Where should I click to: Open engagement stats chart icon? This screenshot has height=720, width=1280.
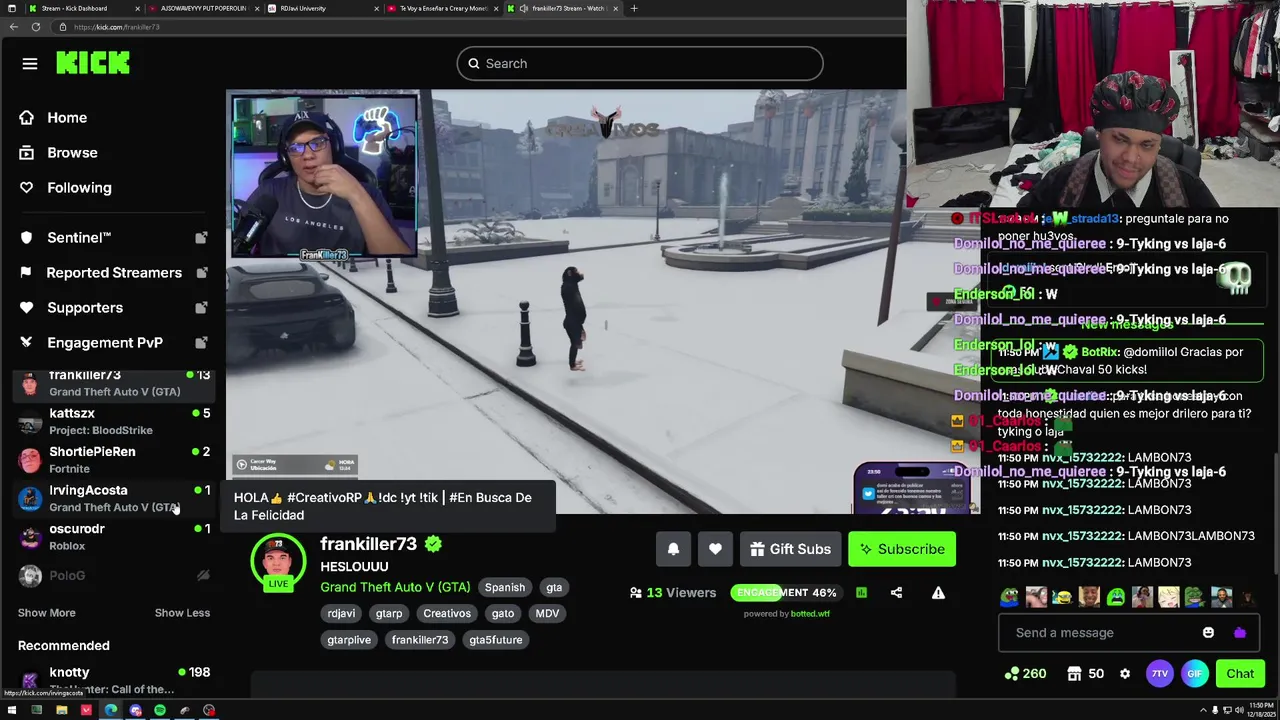(x=861, y=593)
